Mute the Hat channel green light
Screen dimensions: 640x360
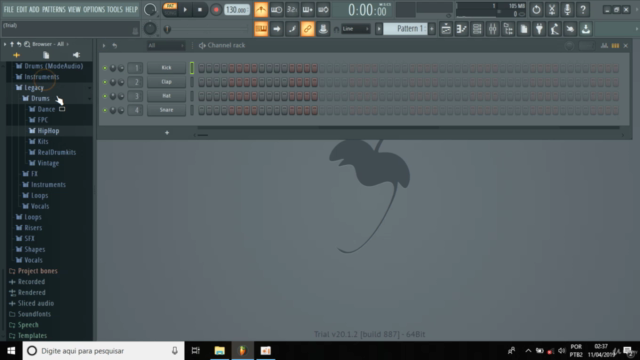(105, 96)
